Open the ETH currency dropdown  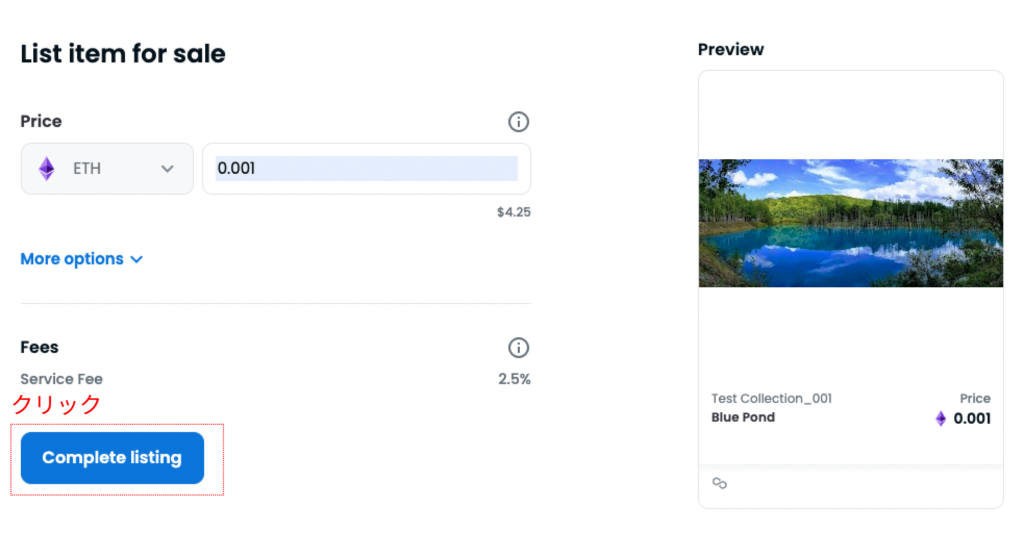click(107, 169)
